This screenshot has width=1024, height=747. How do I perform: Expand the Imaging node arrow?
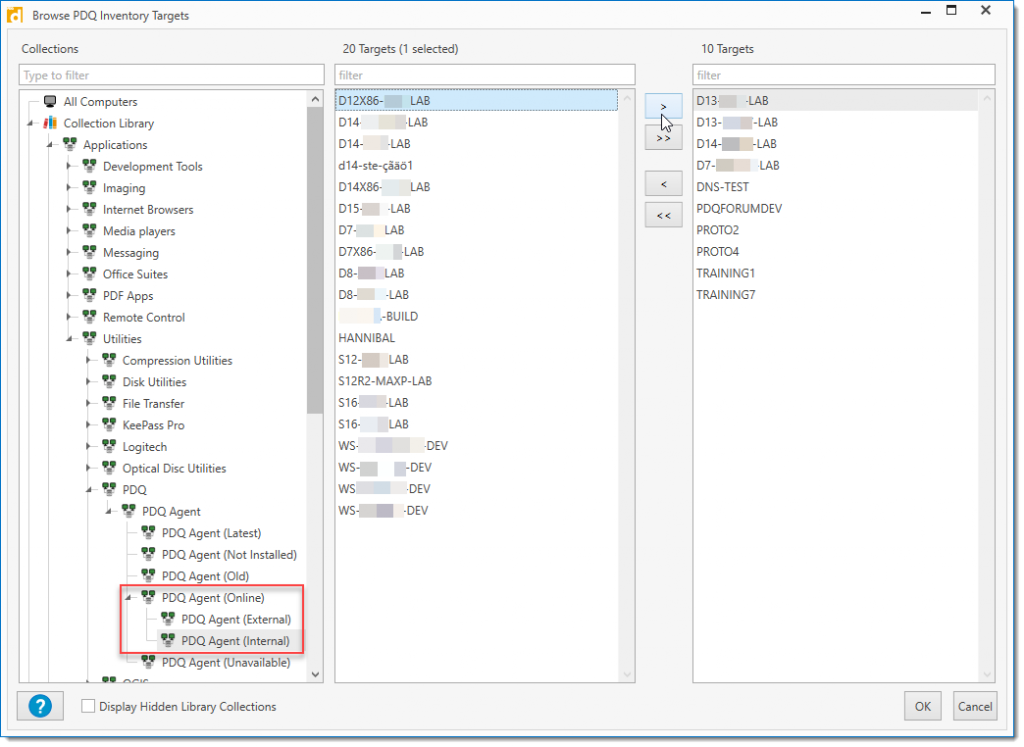click(69, 187)
